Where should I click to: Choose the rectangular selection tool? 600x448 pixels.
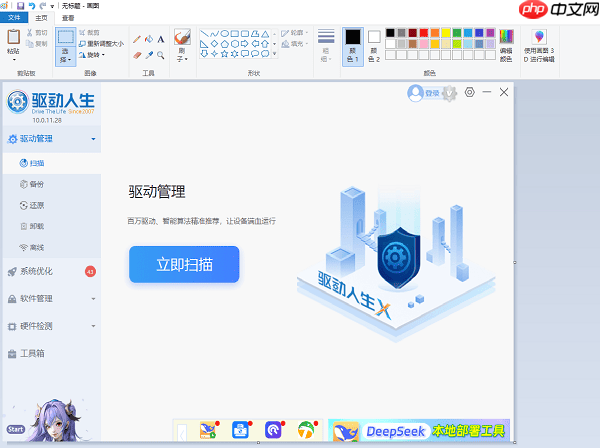65,37
